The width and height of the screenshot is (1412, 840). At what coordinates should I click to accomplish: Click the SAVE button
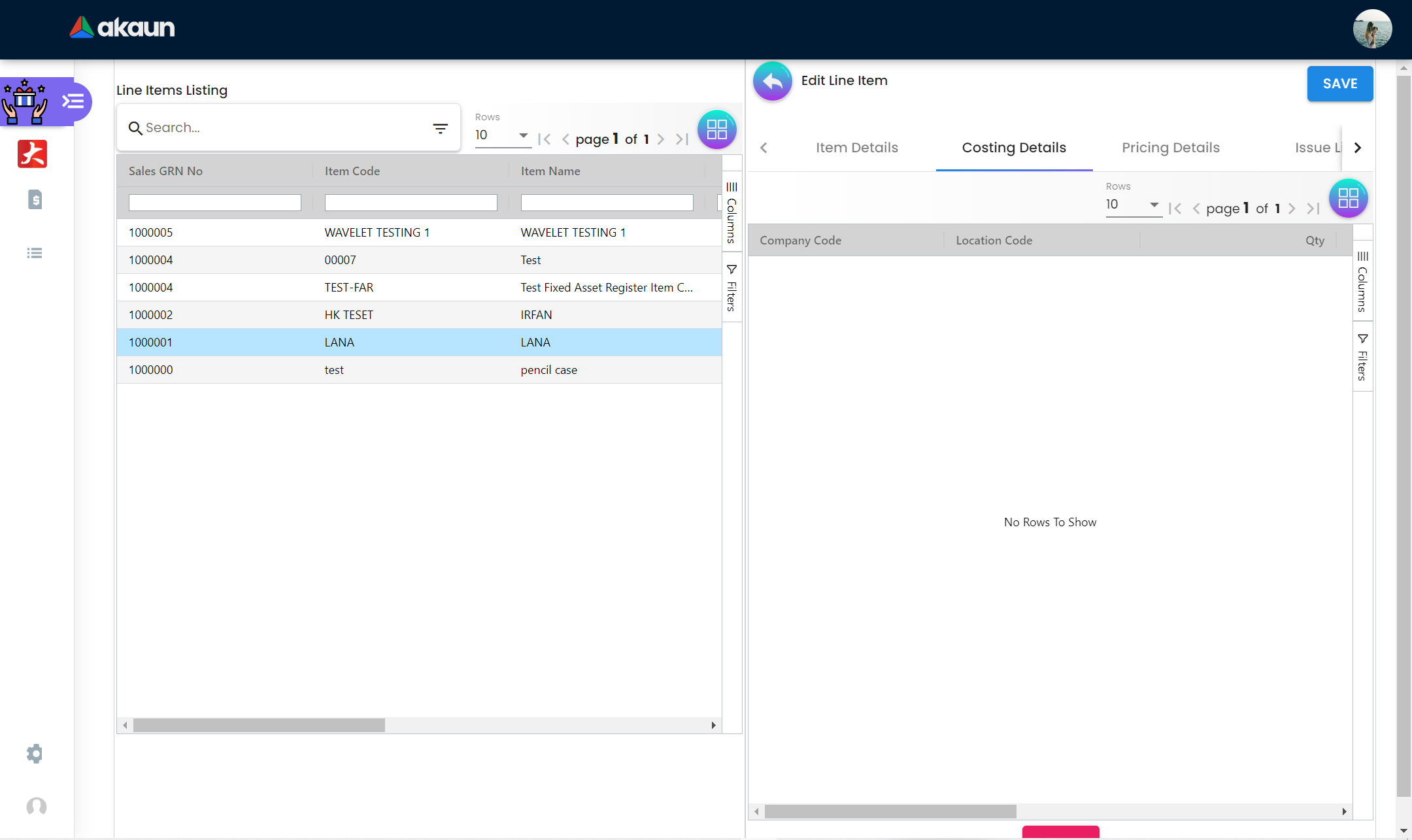pyautogui.click(x=1339, y=84)
